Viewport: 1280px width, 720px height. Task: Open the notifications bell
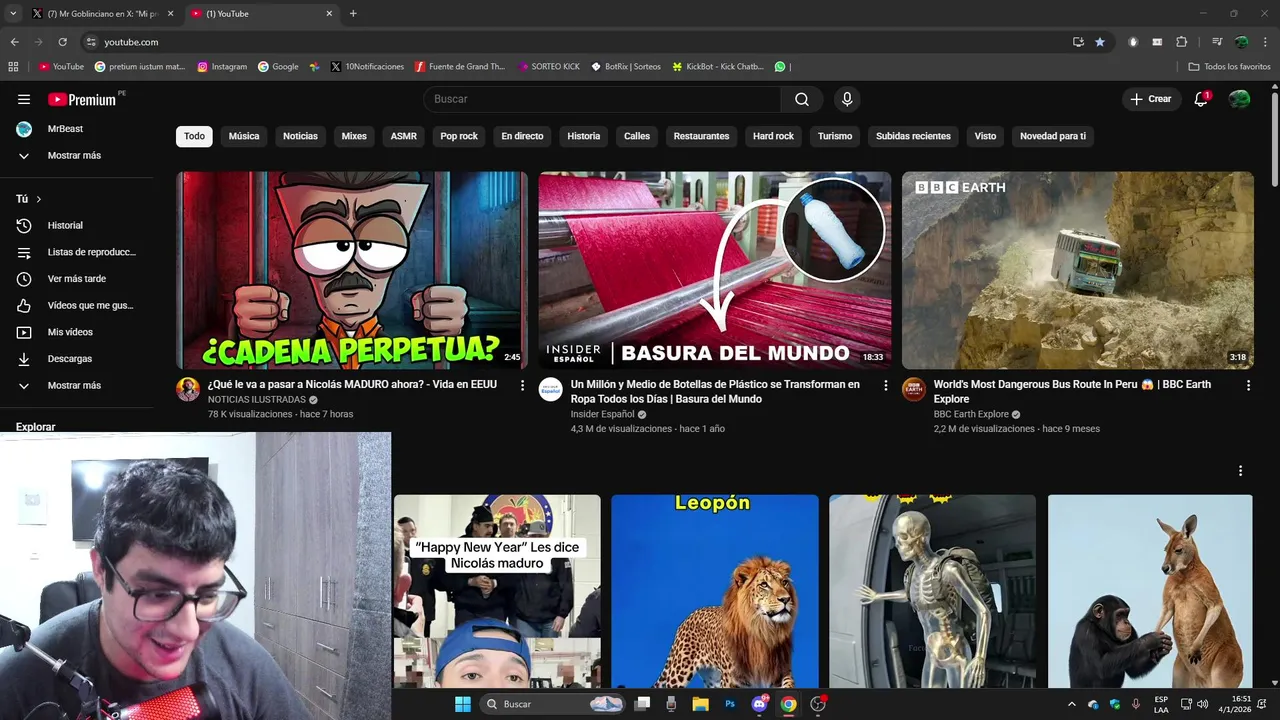click(x=1202, y=99)
